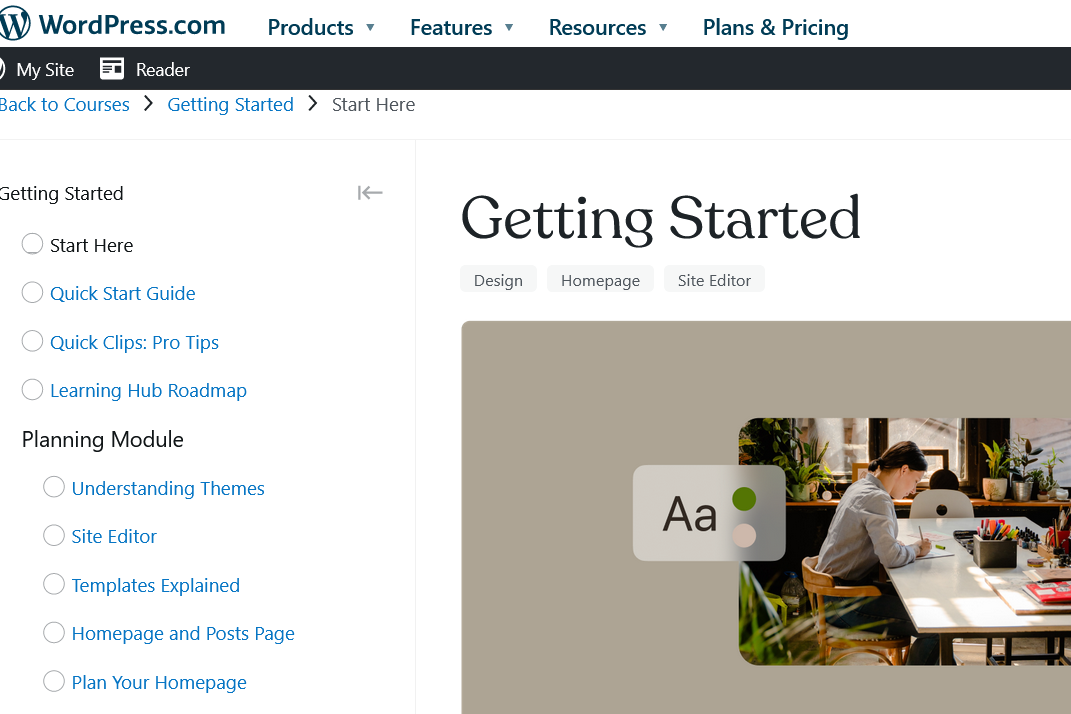This screenshot has width=1071, height=714.
Task: Navigate back to Courses via breadcrumb
Action: 66,104
